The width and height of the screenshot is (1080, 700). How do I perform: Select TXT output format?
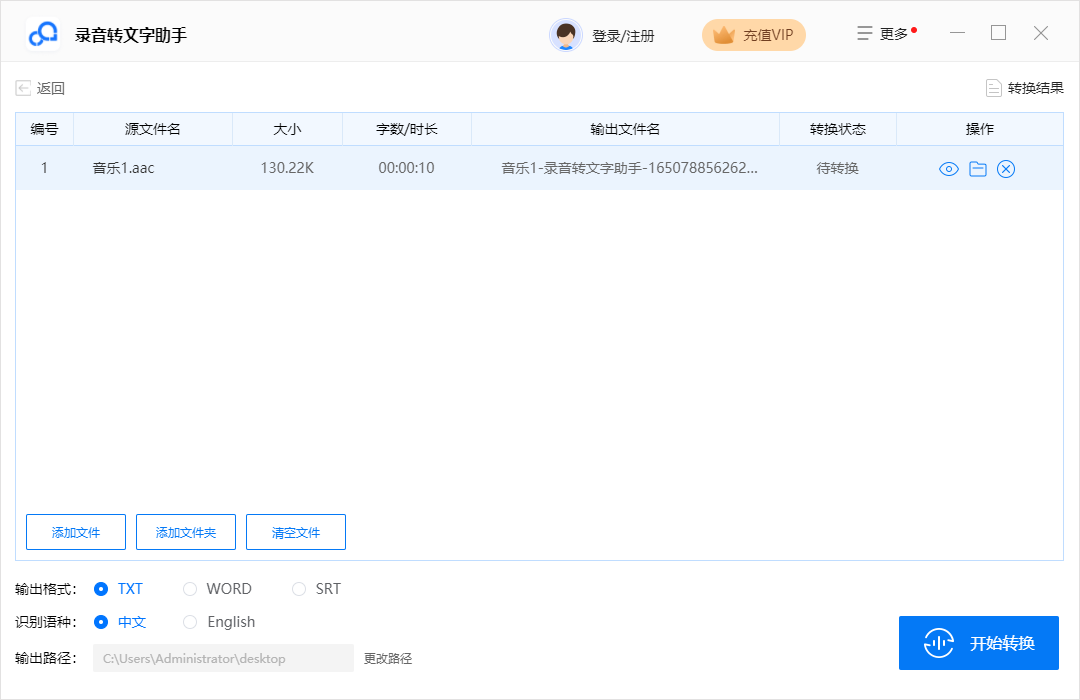coord(101,589)
